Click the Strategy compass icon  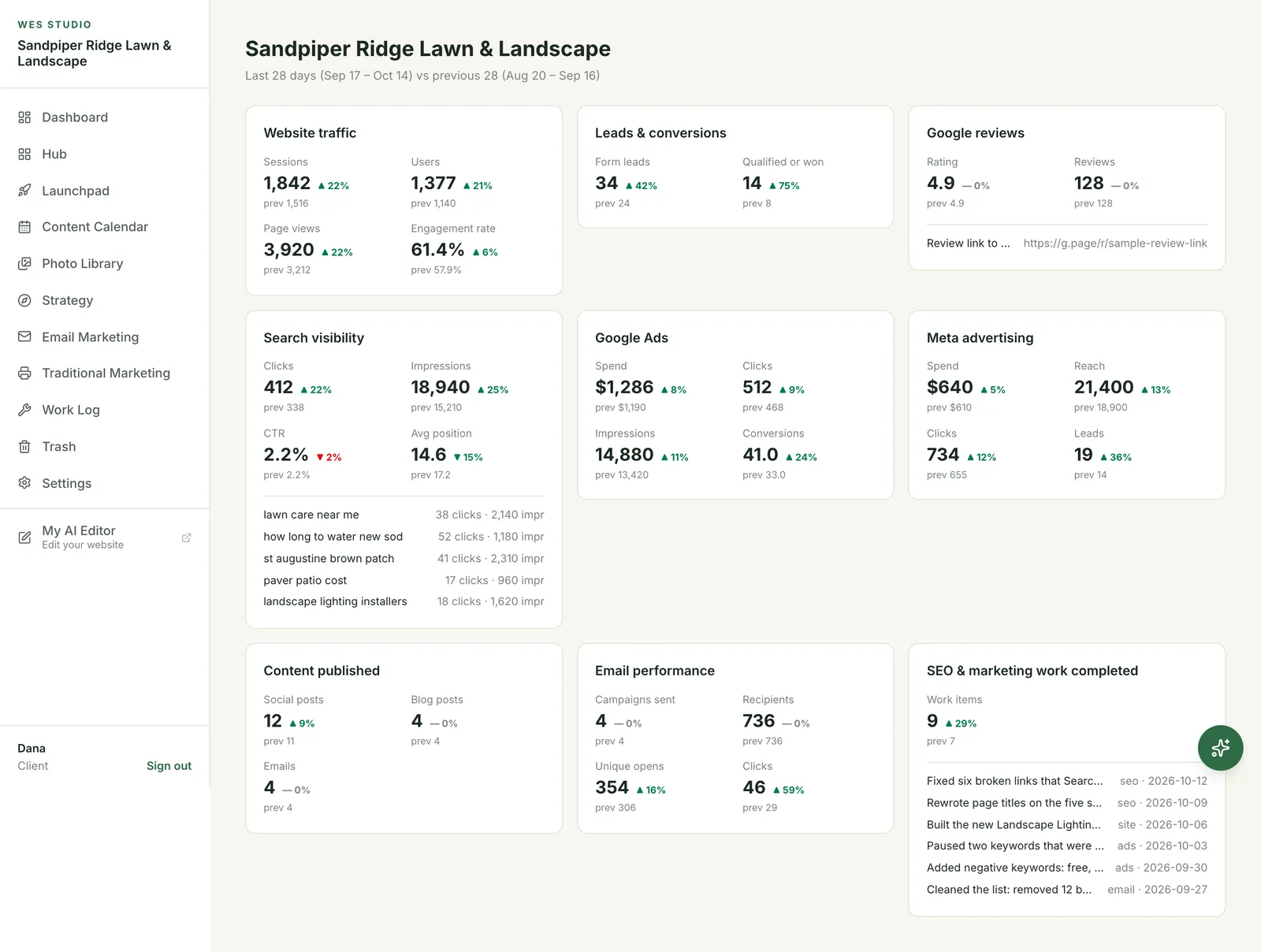pos(24,300)
